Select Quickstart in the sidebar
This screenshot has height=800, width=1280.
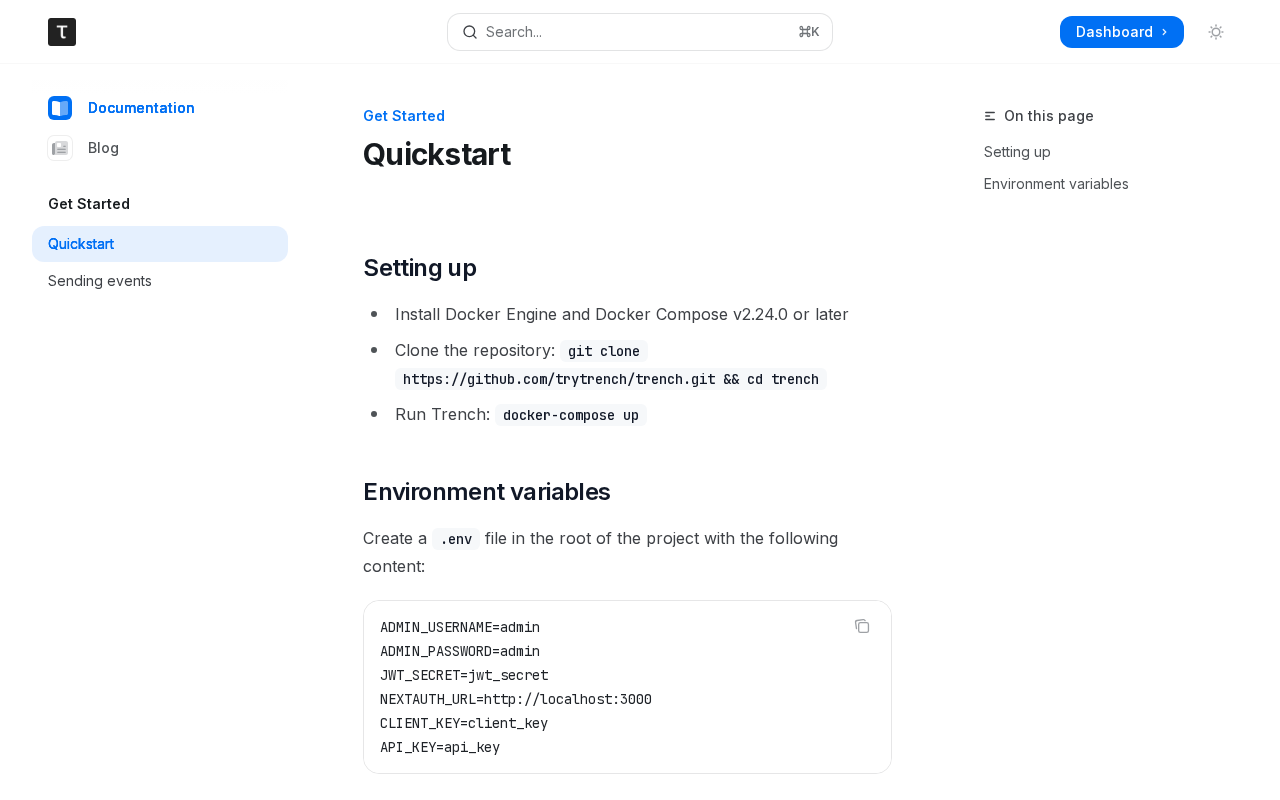160,244
